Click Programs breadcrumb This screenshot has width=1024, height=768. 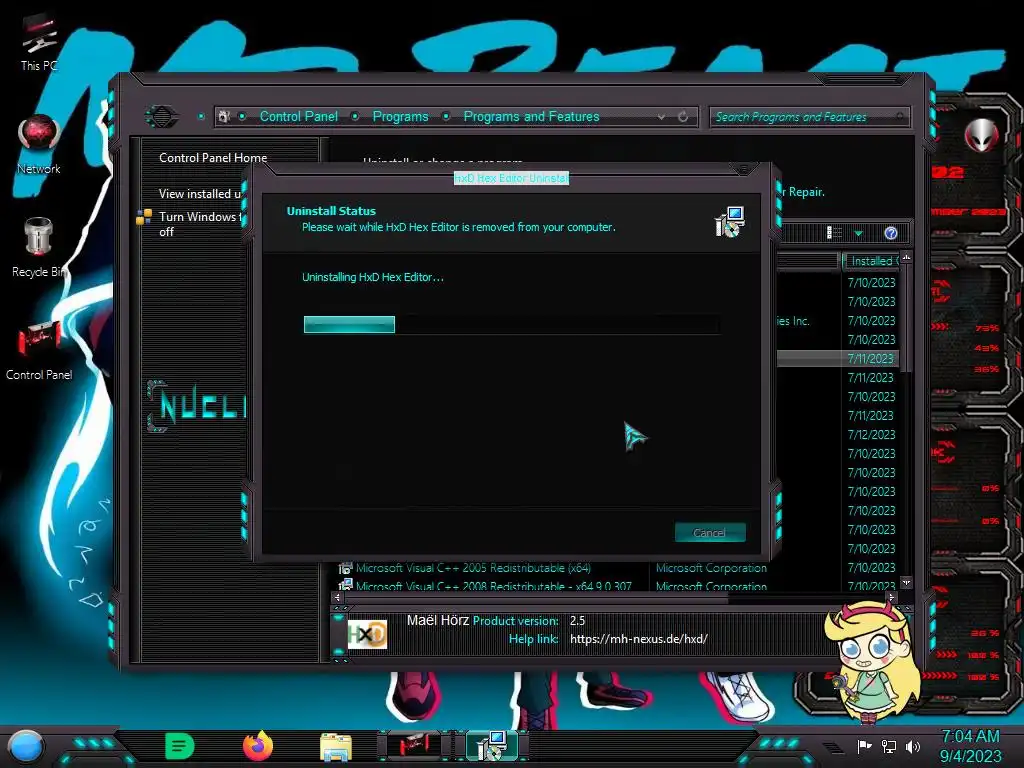400,117
